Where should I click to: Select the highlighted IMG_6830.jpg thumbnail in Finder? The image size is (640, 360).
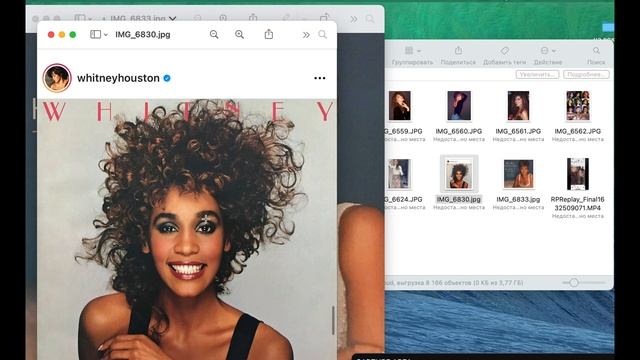459,174
